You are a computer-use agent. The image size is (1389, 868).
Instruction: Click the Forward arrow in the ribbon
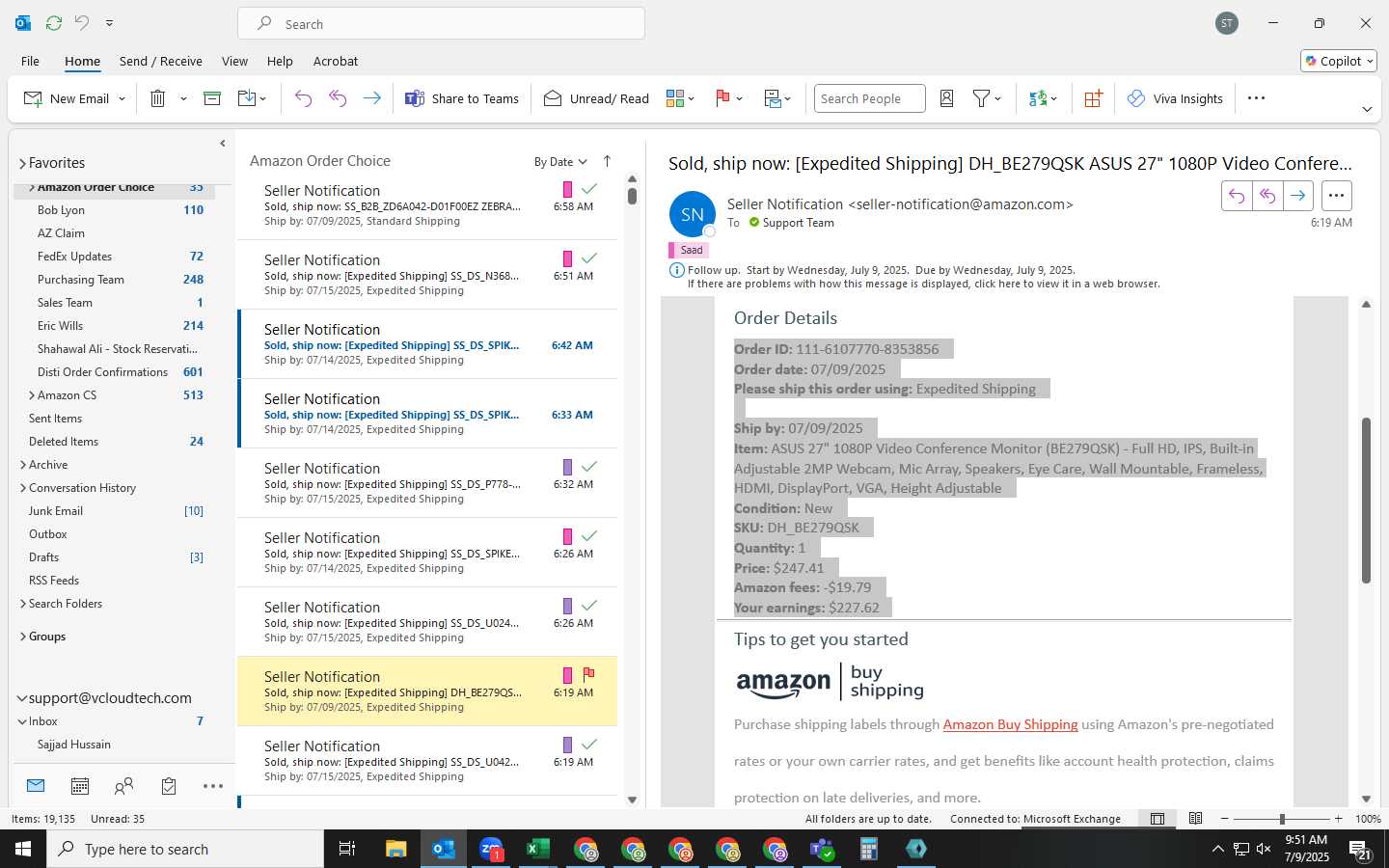[371, 98]
